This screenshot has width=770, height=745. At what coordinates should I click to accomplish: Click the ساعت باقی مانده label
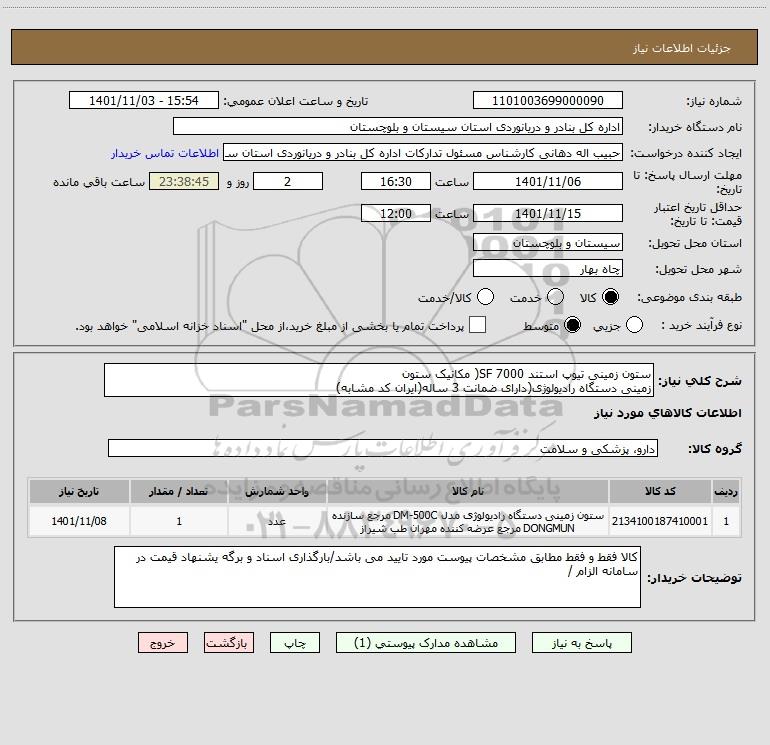tap(99, 182)
